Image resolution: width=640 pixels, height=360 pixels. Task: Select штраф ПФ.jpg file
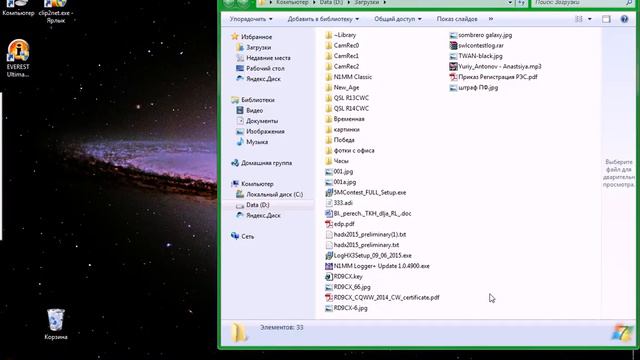(474, 88)
